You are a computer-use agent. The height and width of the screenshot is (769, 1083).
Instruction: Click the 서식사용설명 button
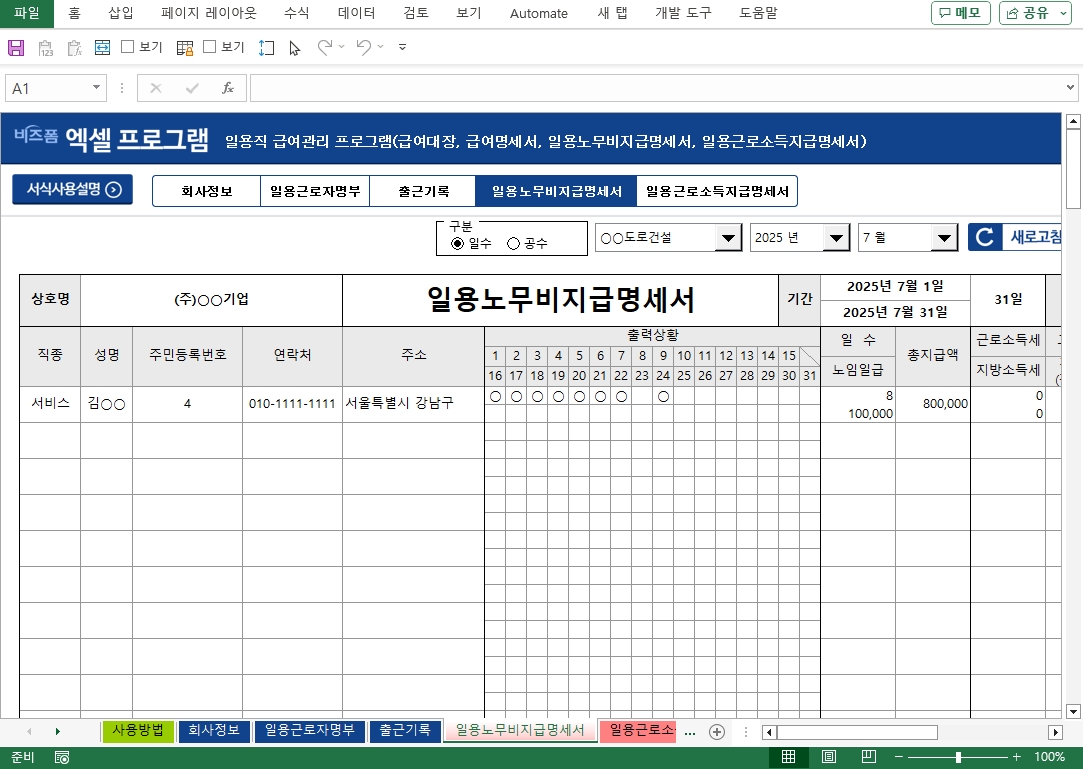72,189
